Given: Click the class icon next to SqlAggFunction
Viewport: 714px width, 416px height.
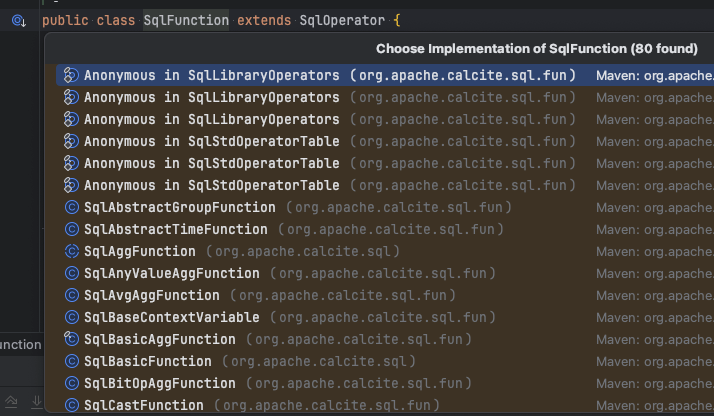Looking at the screenshot, I should (x=71, y=251).
